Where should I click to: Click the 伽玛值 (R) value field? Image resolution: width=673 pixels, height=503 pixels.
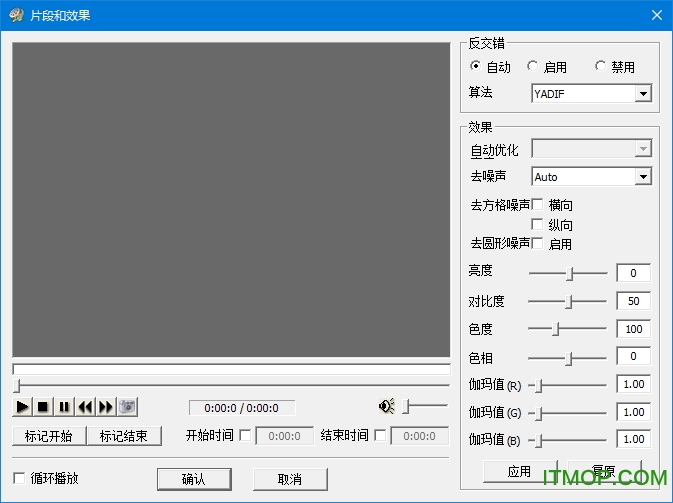634,384
